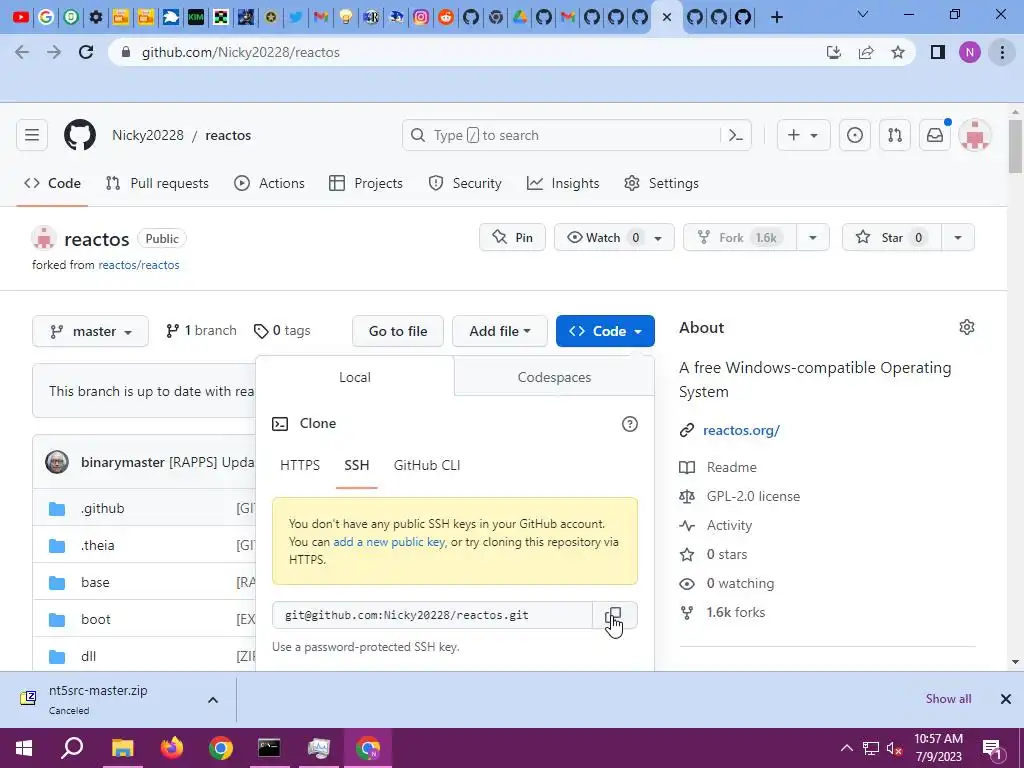Image resolution: width=1024 pixels, height=768 pixels.
Task: Open the command palette icon in search bar
Action: coord(736,135)
